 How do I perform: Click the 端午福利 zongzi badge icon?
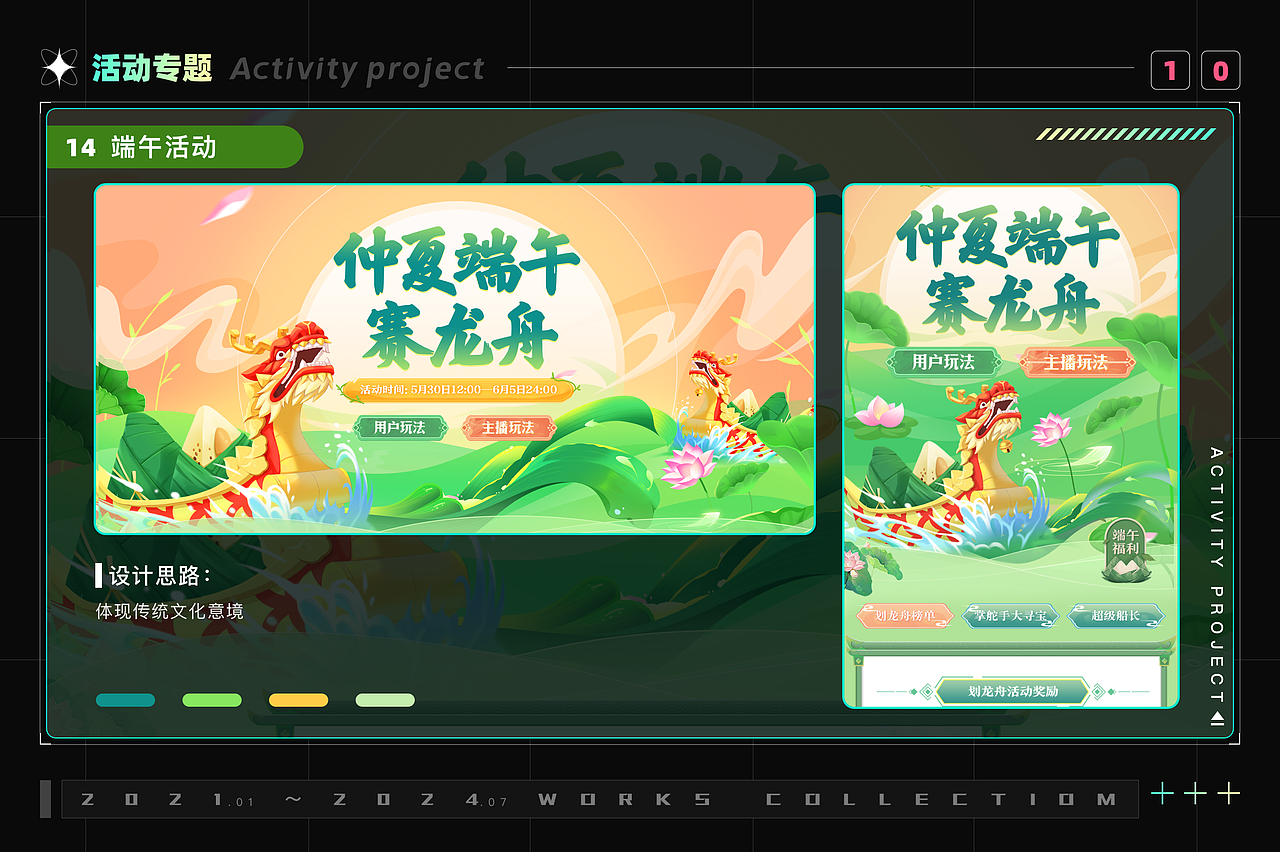point(1125,550)
